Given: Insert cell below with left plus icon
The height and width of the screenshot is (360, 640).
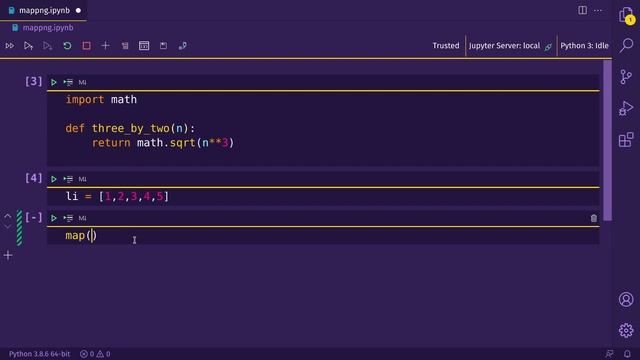Looking at the screenshot, I should [8, 256].
